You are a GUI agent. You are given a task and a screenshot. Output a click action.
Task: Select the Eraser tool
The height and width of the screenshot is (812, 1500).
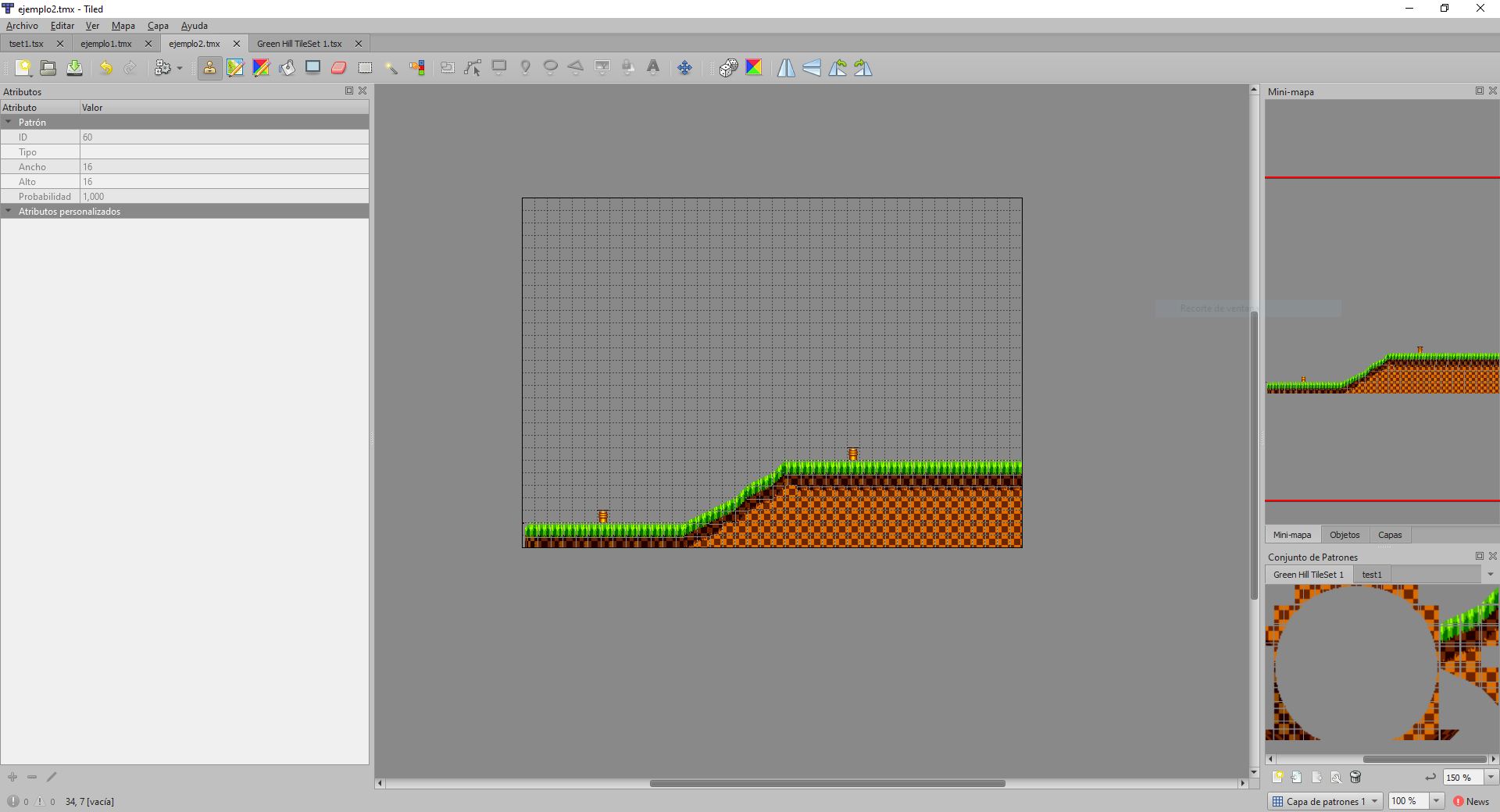point(338,68)
